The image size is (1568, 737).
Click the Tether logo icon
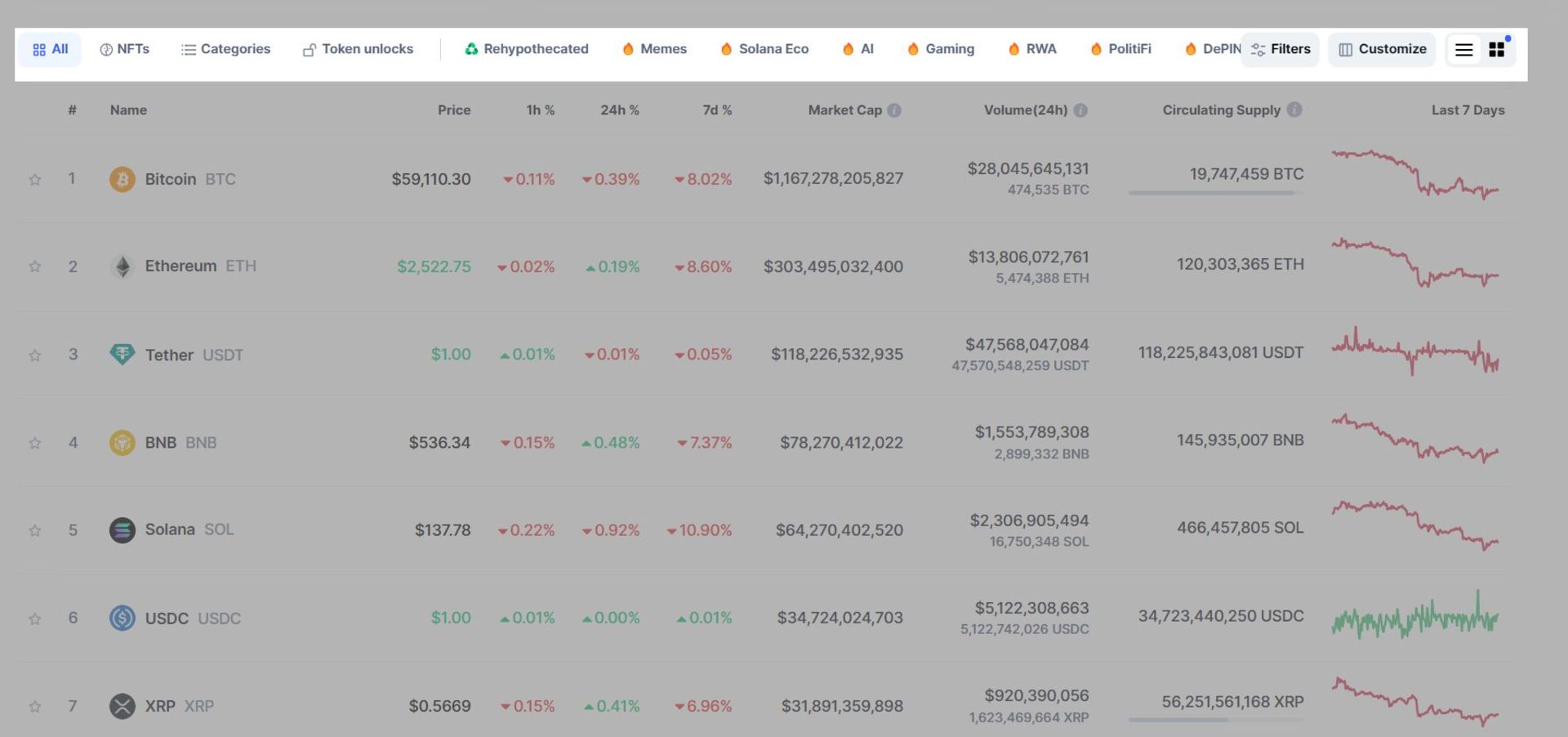[122, 355]
